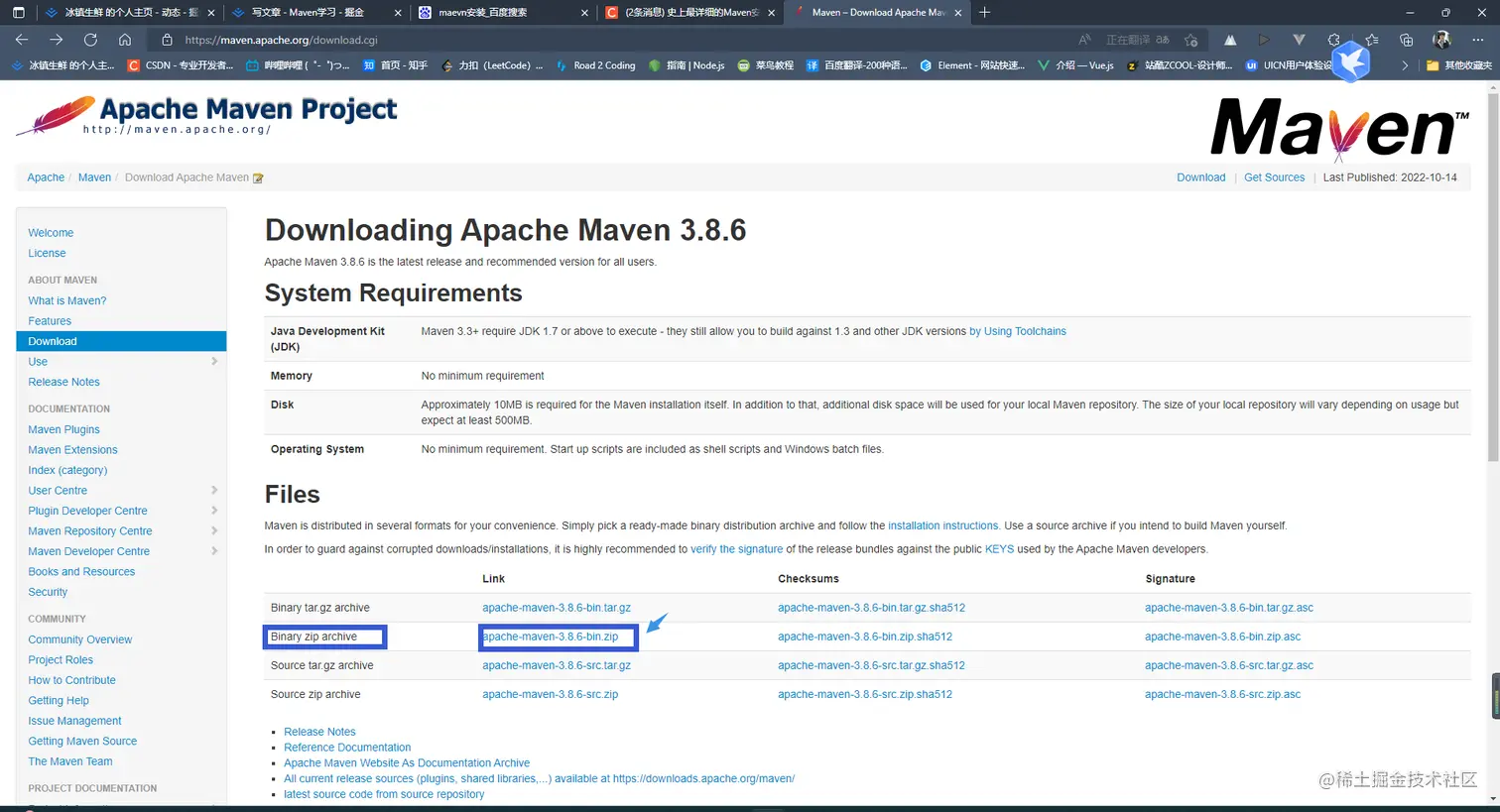Image resolution: width=1500 pixels, height=812 pixels.
Task: Open the bin.zip.sha512 checksum link
Action: [x=865, y=637]
